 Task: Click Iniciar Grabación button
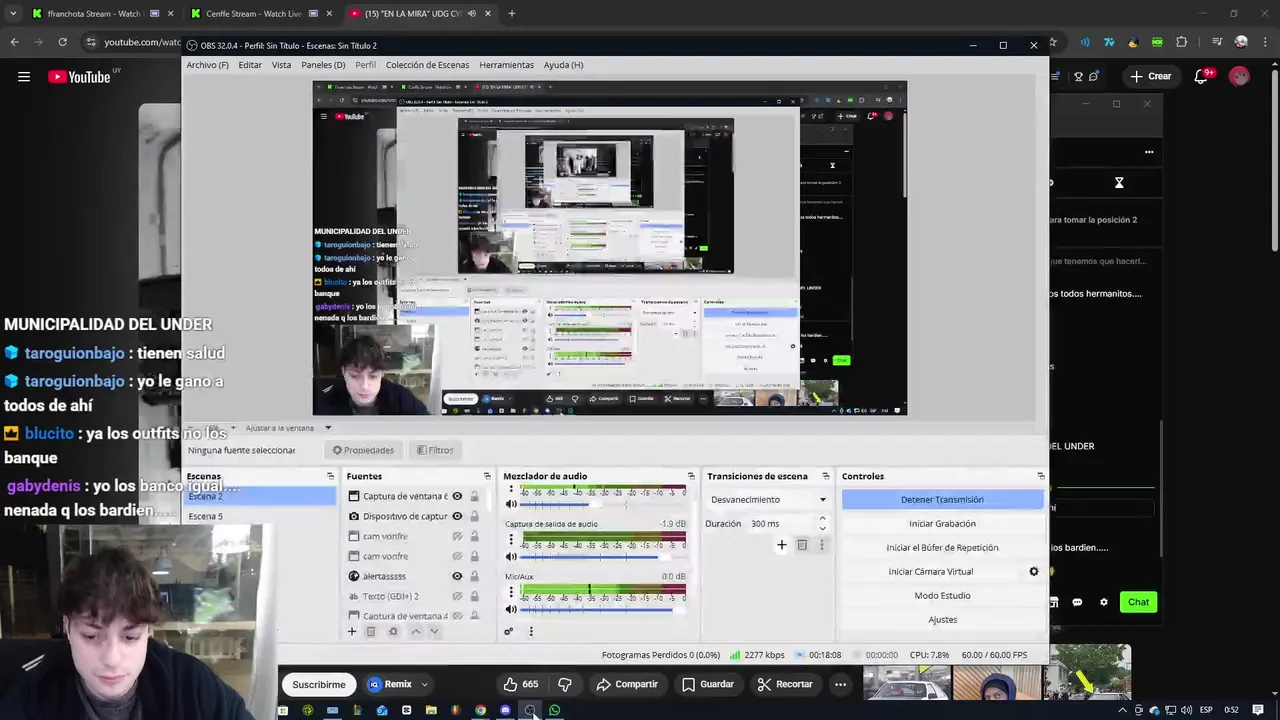point(942,524)
